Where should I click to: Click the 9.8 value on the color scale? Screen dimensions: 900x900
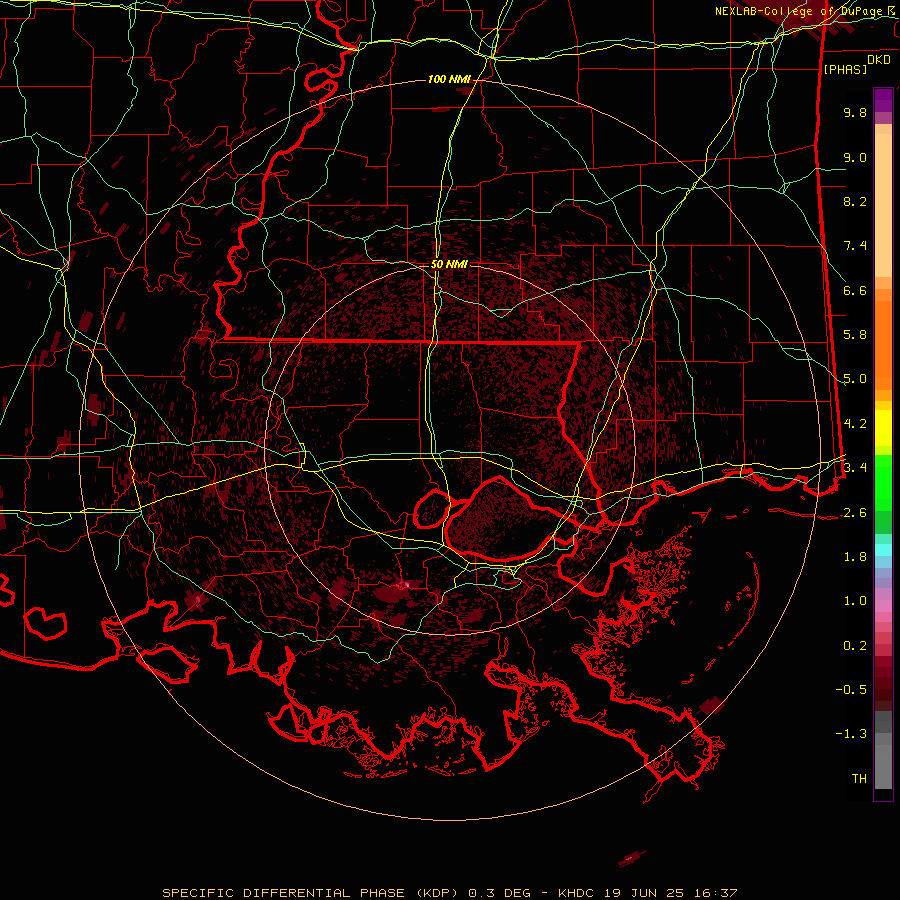click(855, 112)
